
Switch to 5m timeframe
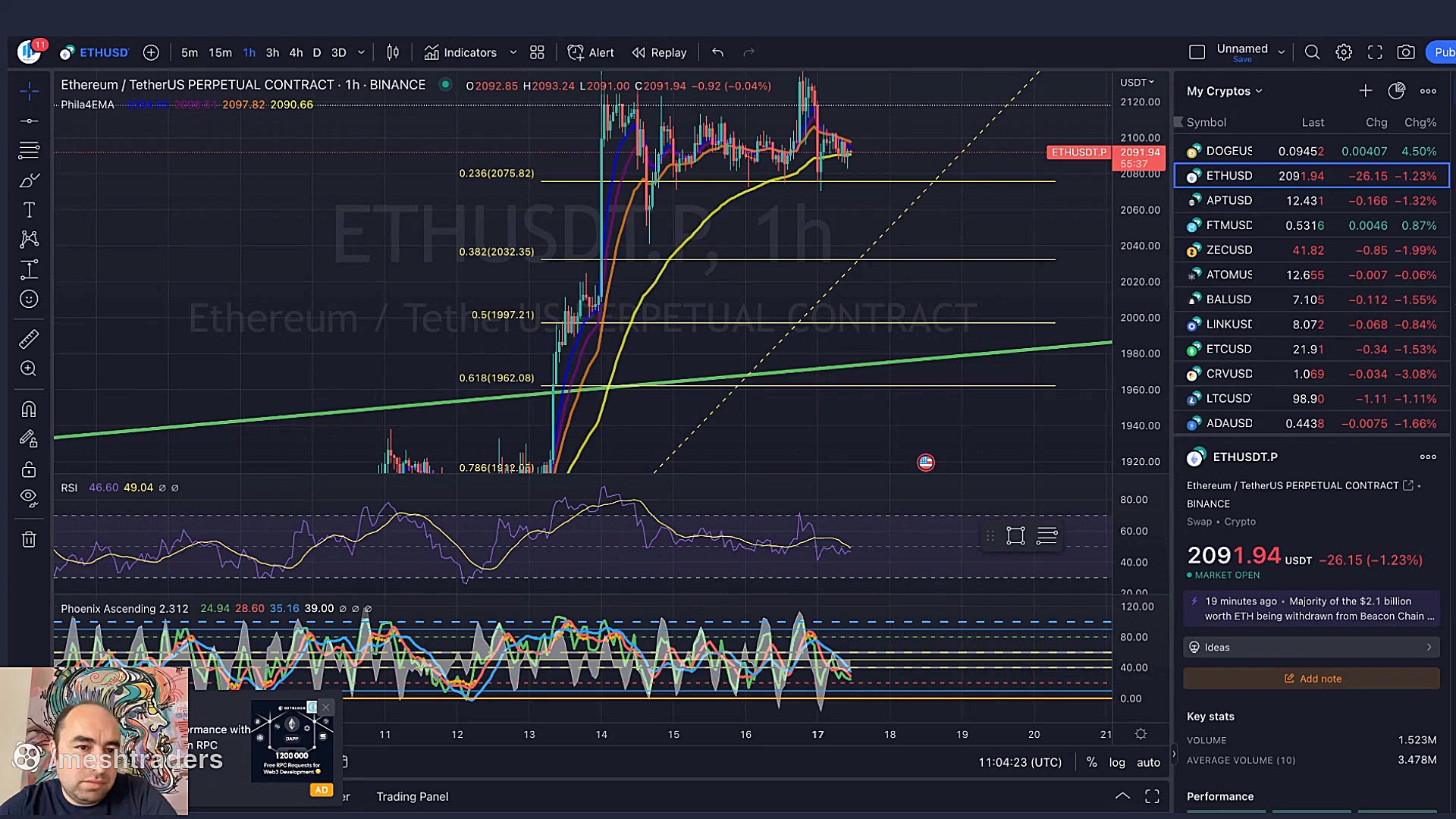190,52
